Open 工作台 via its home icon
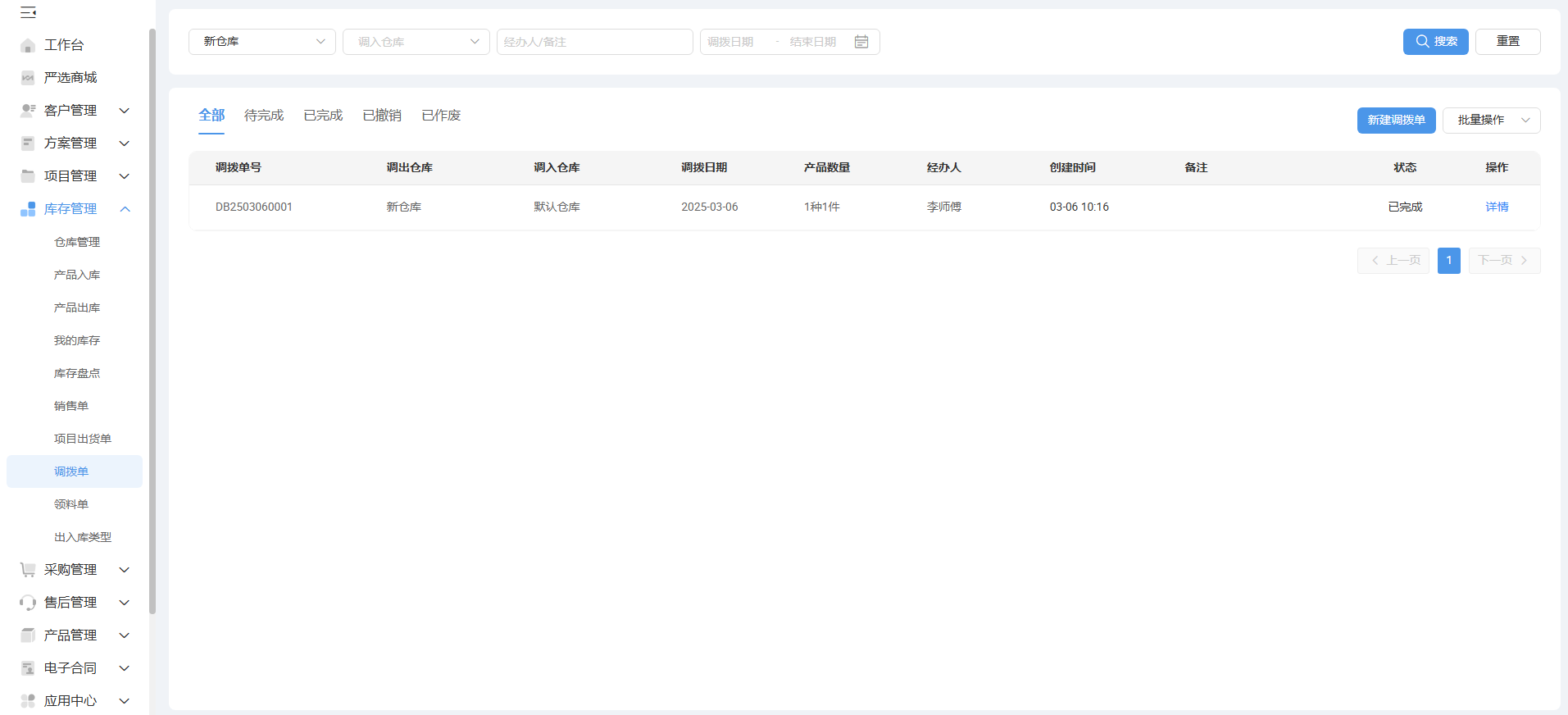This screenshot has width=1568, height=715. pos(28,45)
